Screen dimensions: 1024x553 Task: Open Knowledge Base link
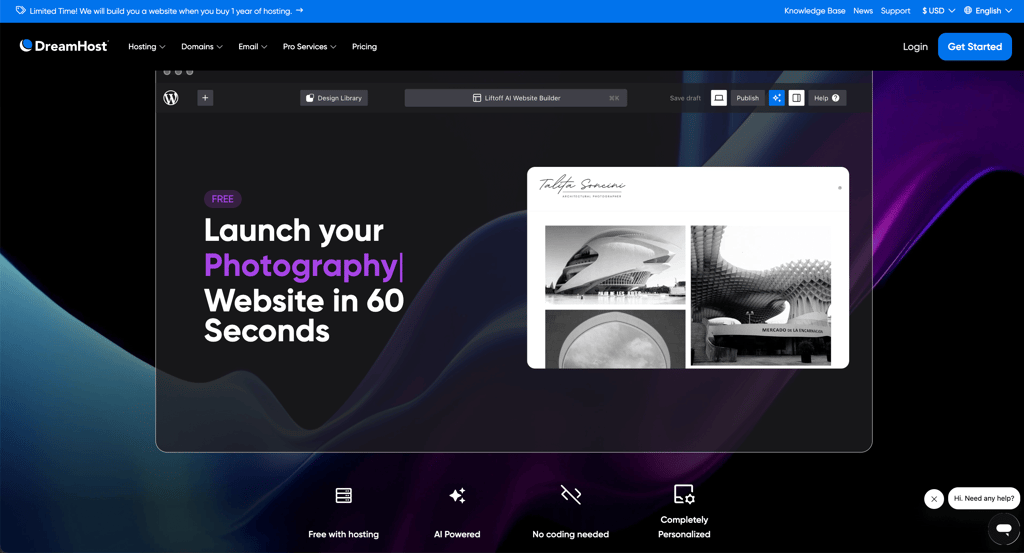point(814,10)
